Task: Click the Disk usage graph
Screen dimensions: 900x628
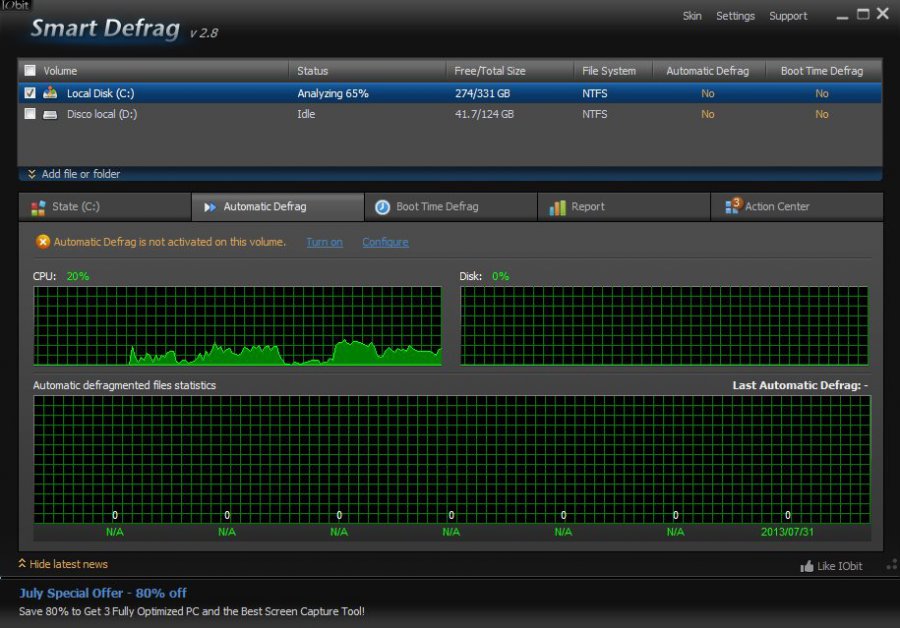Action: 664,326
